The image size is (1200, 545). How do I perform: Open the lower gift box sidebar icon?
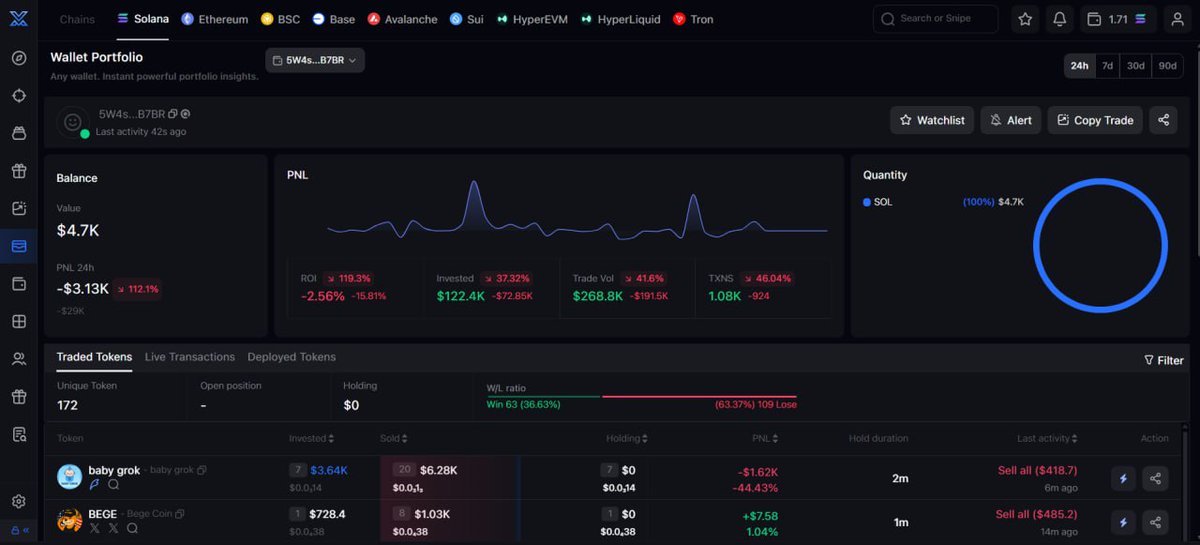(19, 397)
